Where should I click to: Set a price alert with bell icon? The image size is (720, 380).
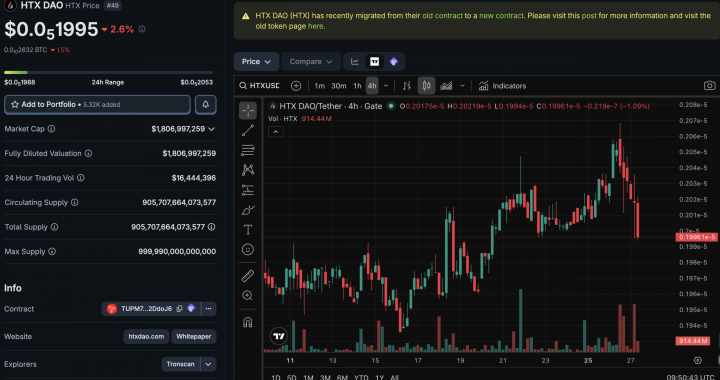[206, 105]
